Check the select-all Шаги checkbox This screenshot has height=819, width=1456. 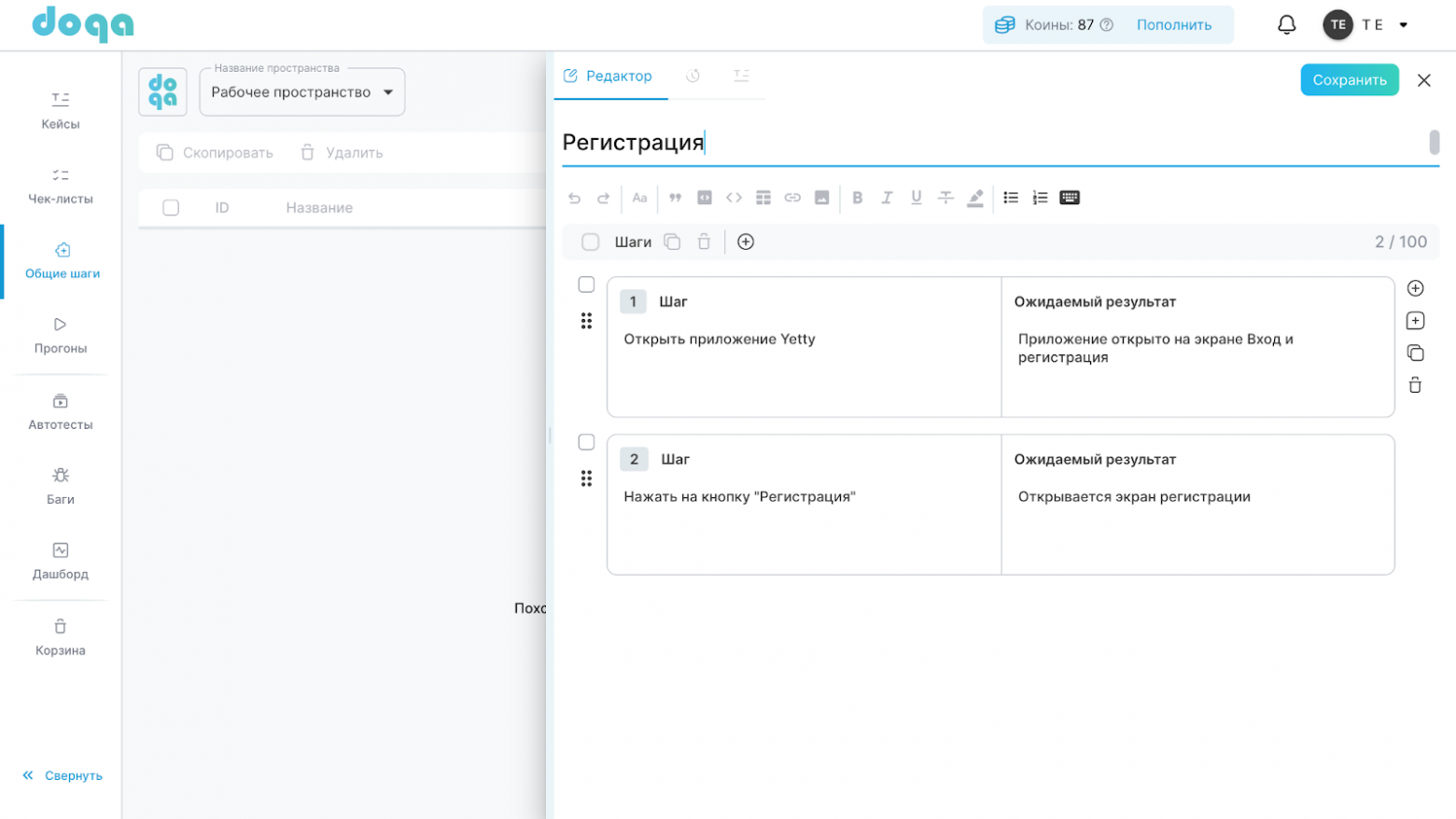click(x=591, y=243)
